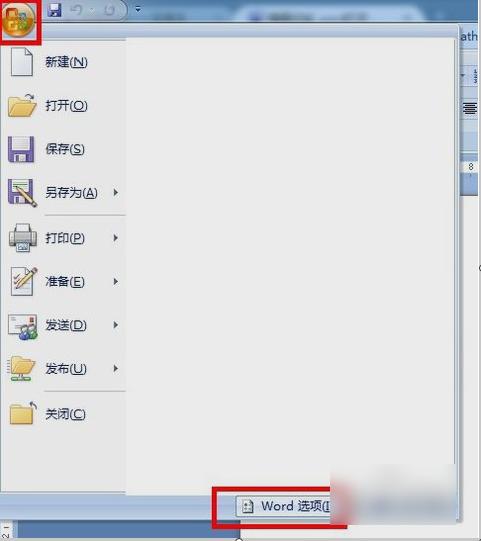Click the Redo icon in quick access toolbar
This screenshot has width=481, height=541.
[x=109, y=10]
